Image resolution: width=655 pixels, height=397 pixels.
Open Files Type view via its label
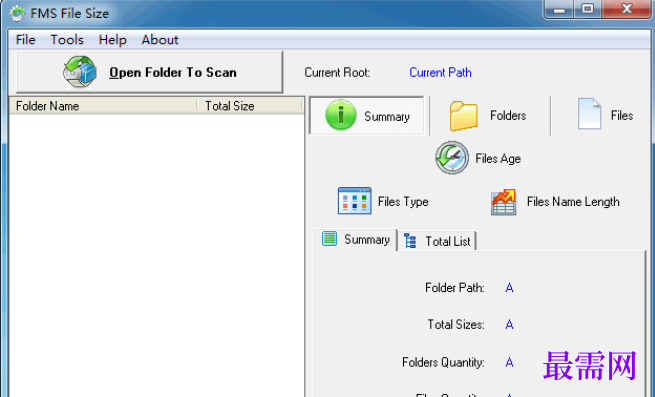pos(403,202)
